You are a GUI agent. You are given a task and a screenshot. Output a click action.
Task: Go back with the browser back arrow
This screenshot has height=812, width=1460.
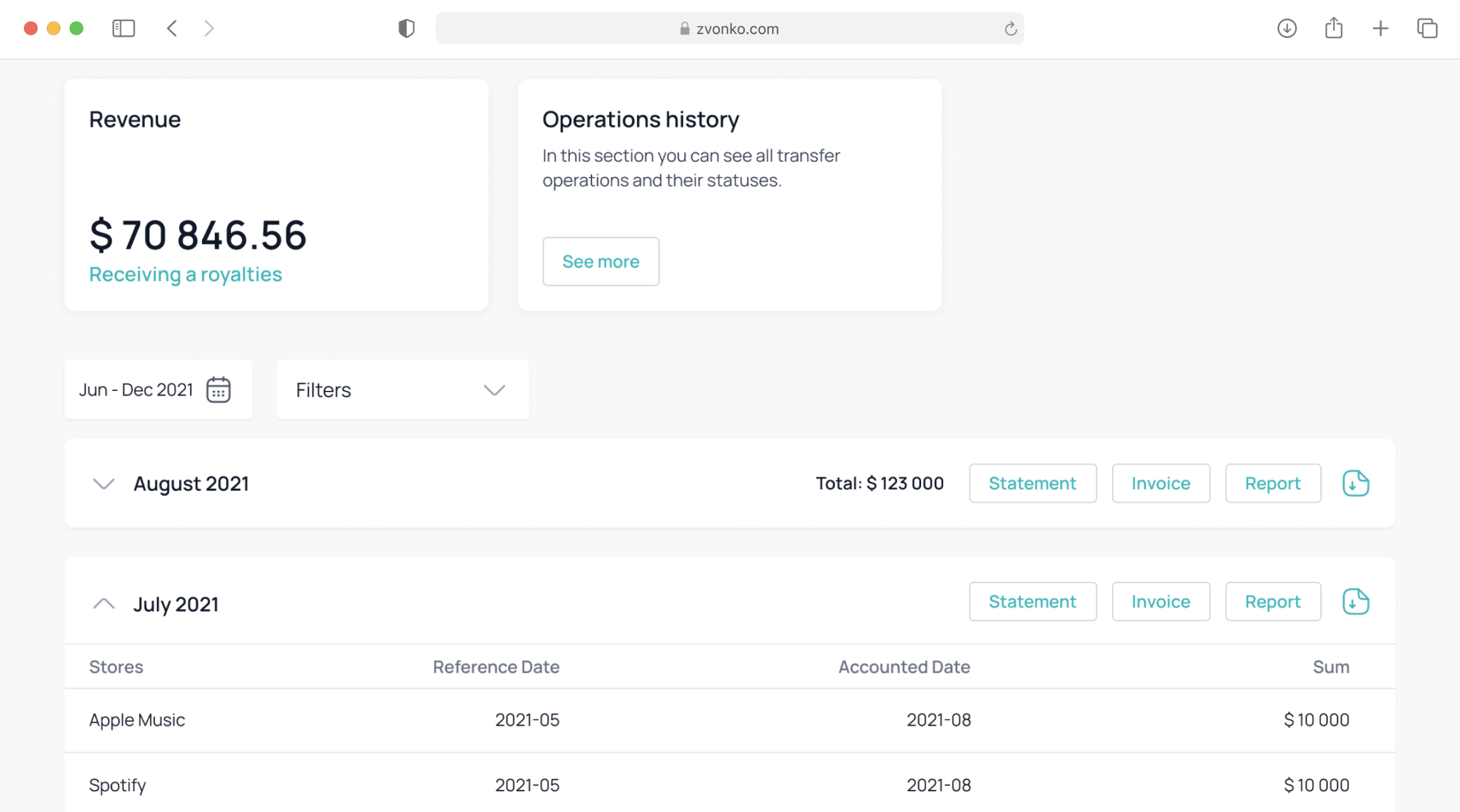pyautogui.click(x=172, y=28)
